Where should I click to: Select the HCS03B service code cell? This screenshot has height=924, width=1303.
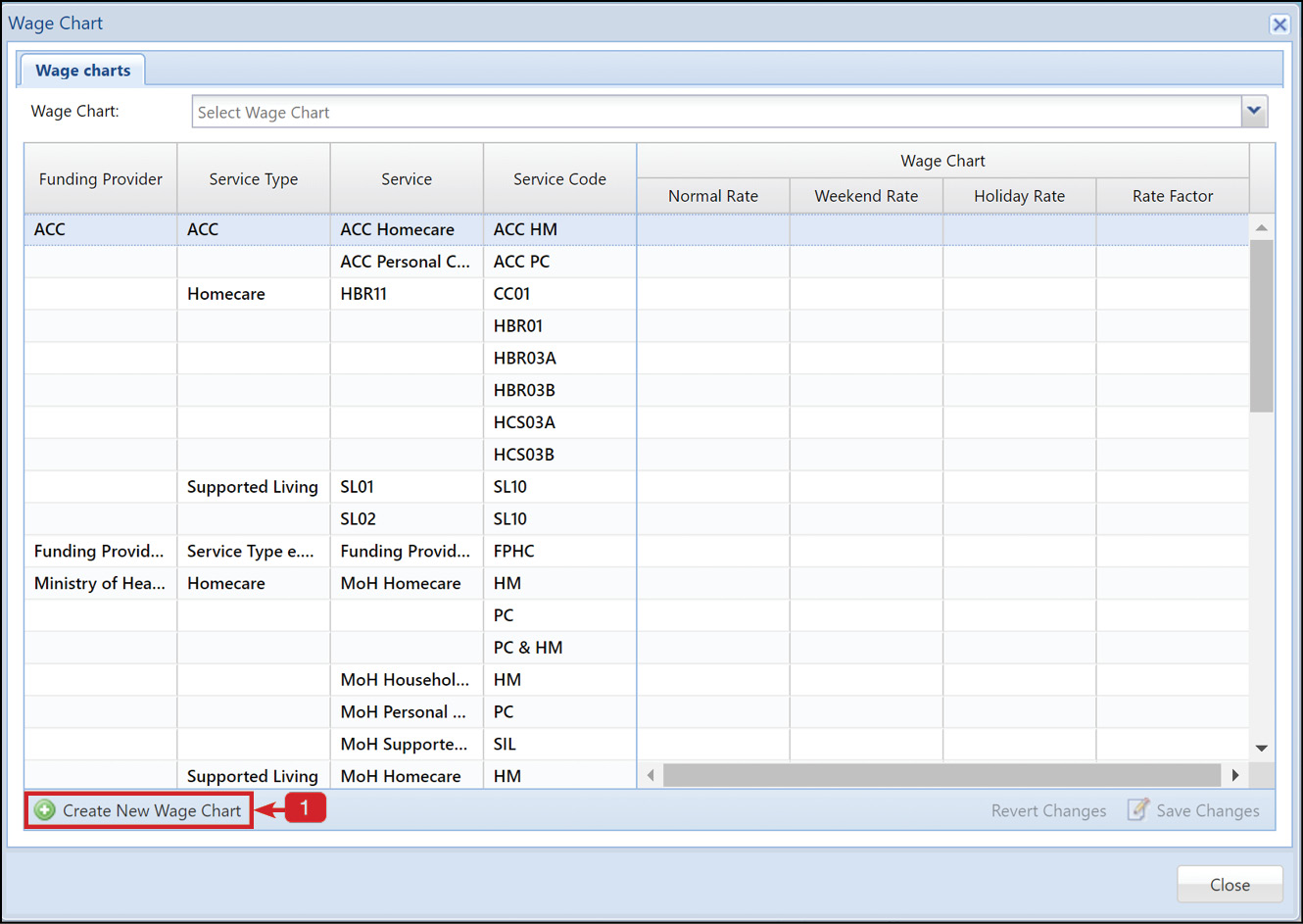(559, 455)
